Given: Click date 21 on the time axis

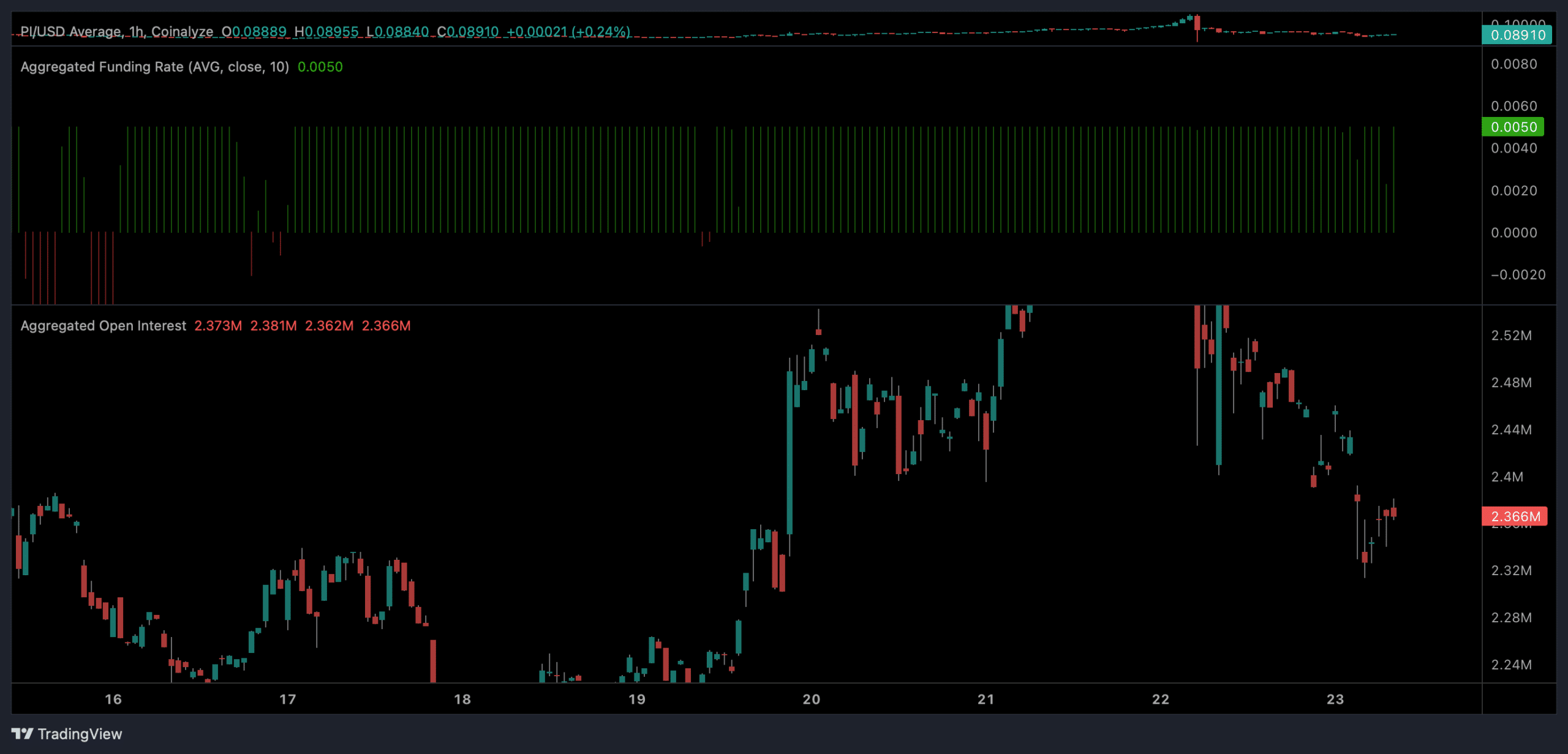Looking at the screenshot, I should tap(986, 699).
